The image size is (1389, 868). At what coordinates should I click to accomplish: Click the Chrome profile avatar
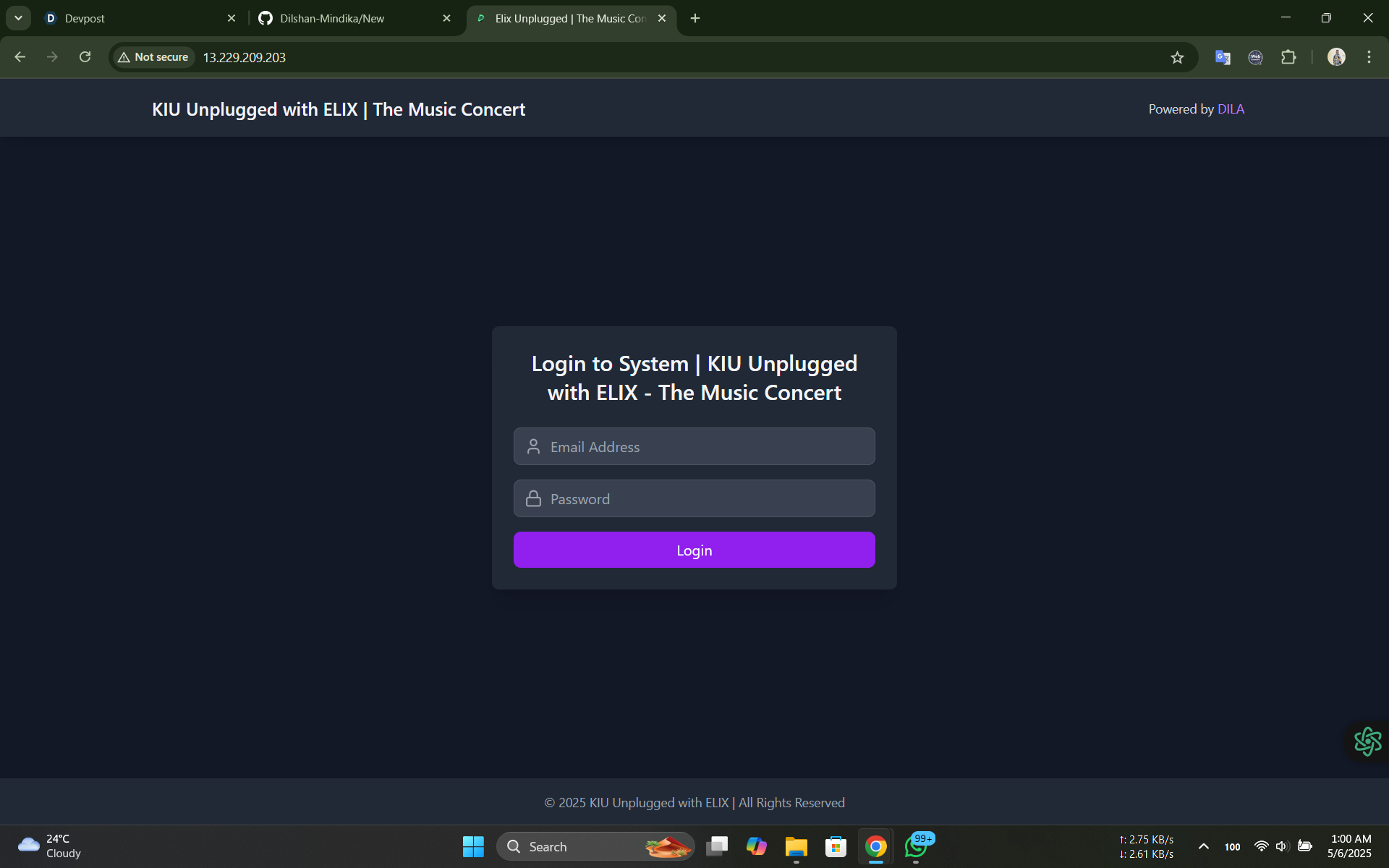[x=1336, y=57]
